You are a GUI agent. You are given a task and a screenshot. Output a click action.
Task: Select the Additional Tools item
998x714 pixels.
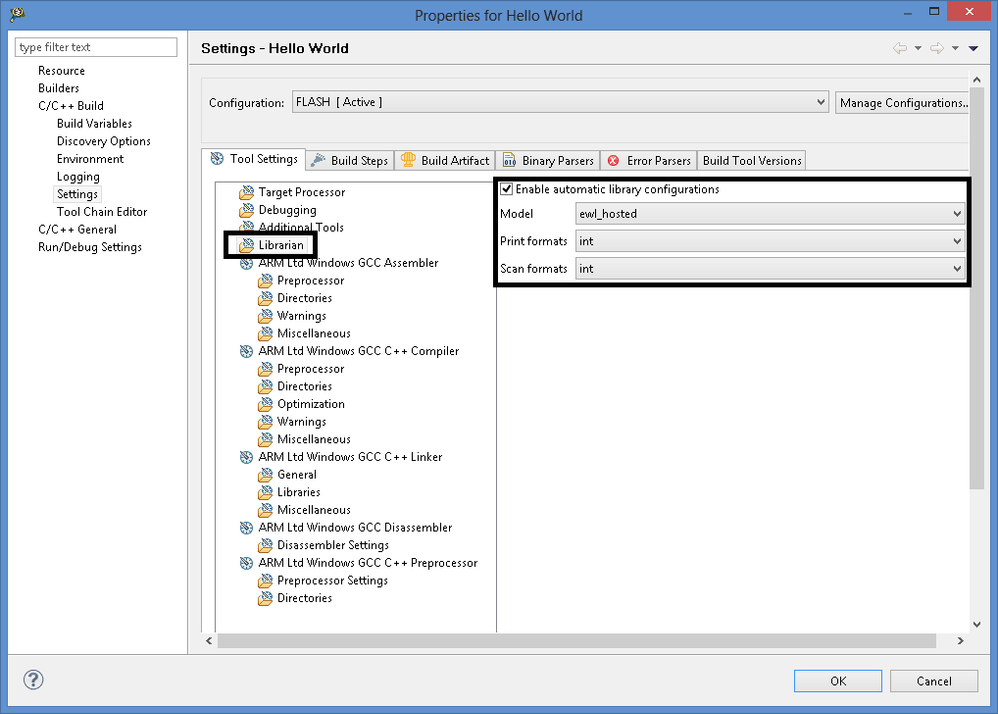pos(300,227)
